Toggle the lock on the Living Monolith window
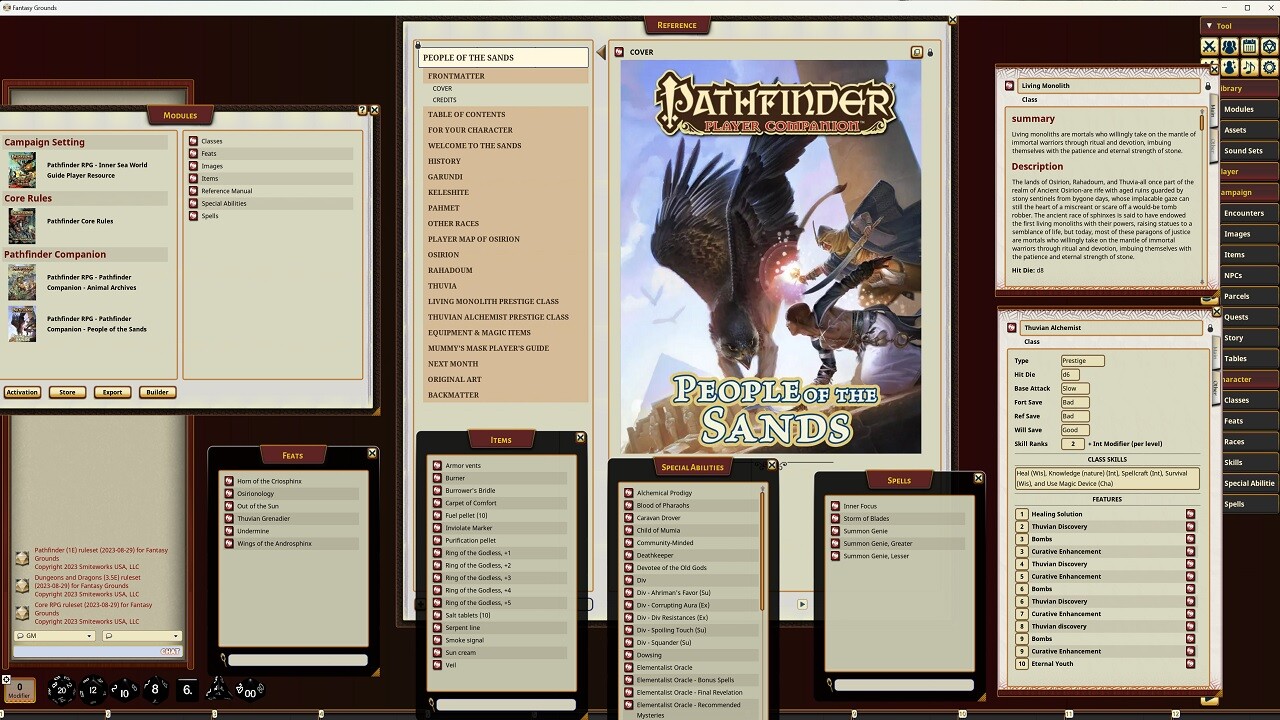The height and width of the screenshot is (720, 1280). pos(1210,85)
